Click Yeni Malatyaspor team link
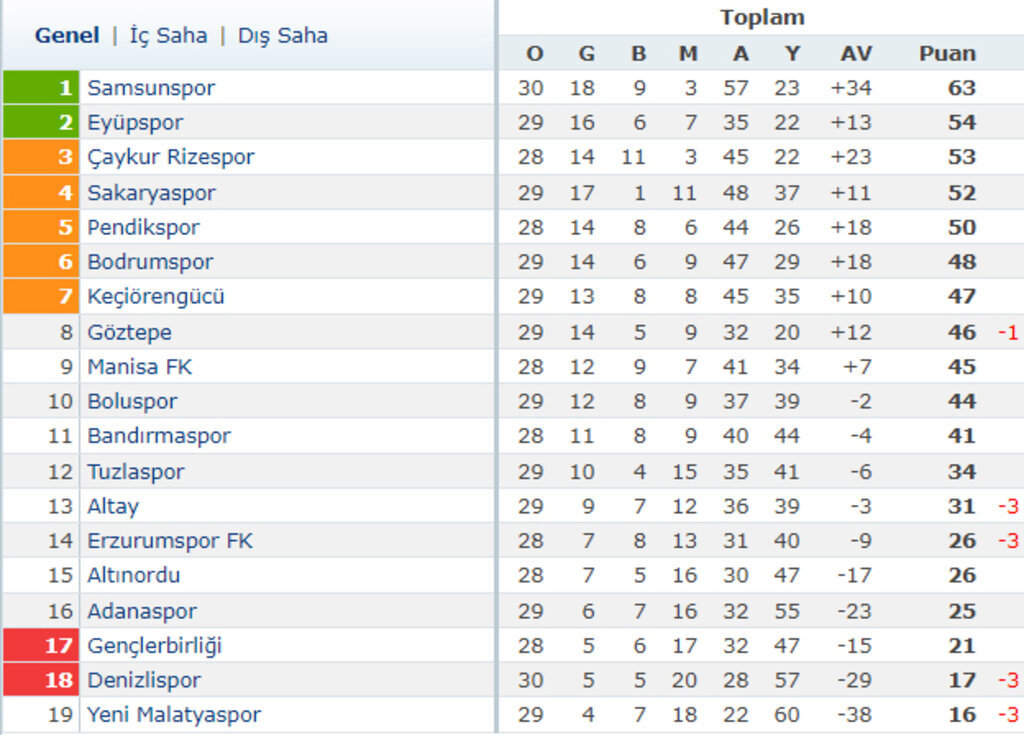The image size is (1024, 735). [x=174, y=715]
